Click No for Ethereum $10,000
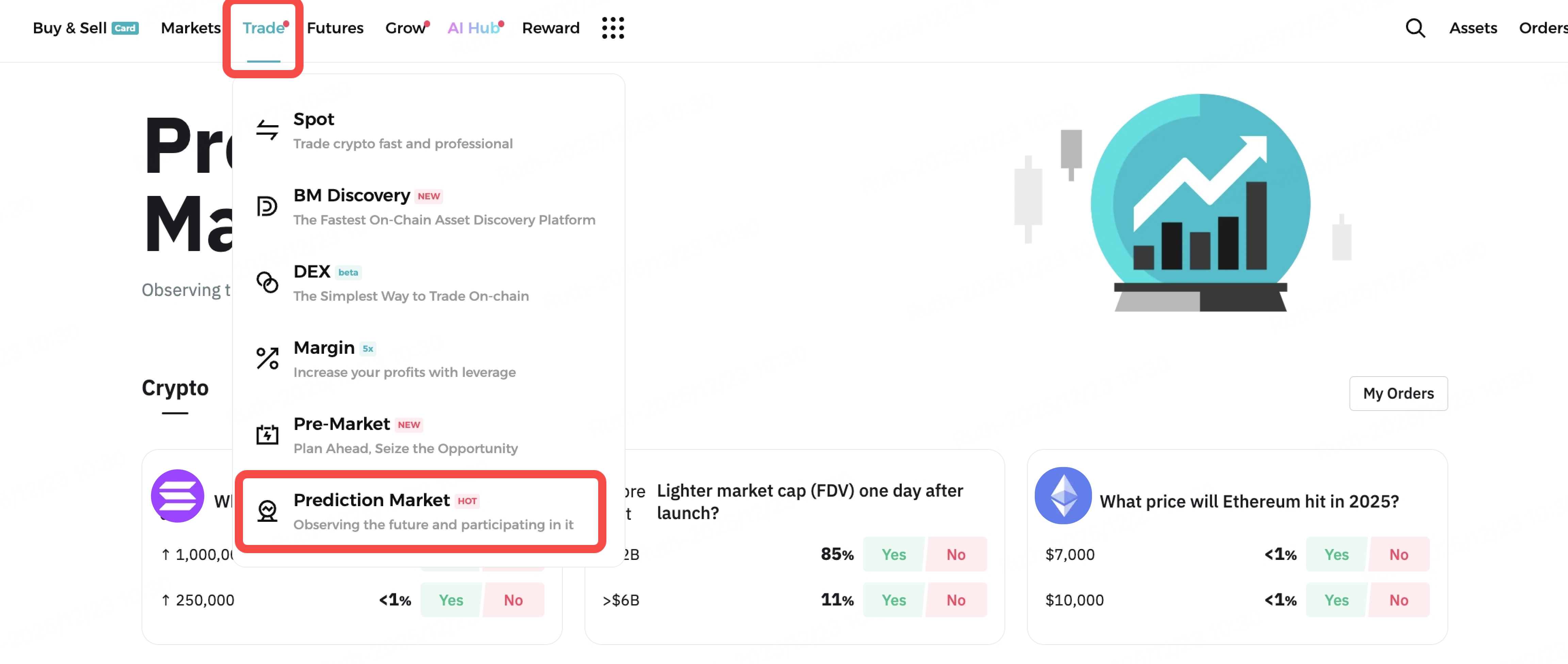The width and height of the screenshot is (1568, 664). 1399,599
